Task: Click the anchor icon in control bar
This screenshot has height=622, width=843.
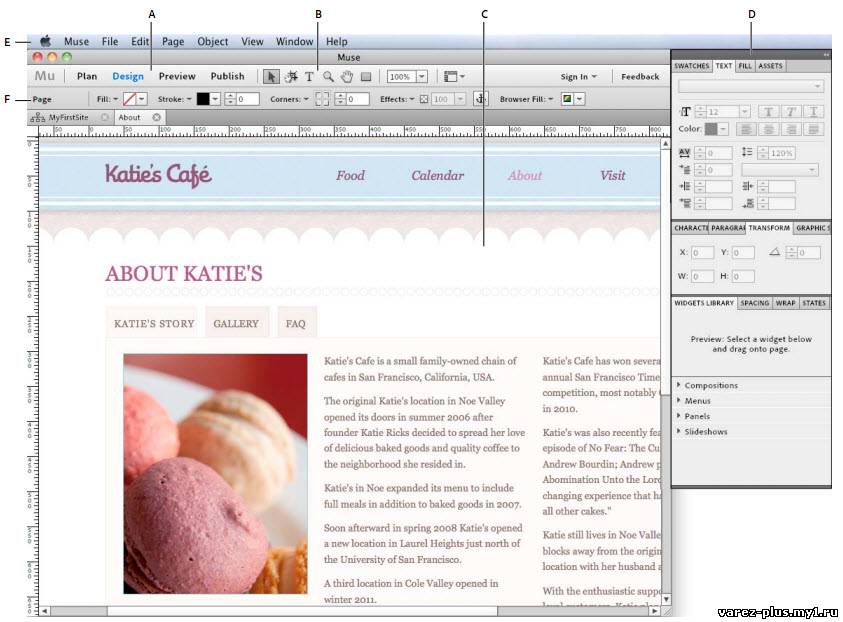Action: (480, 99)
